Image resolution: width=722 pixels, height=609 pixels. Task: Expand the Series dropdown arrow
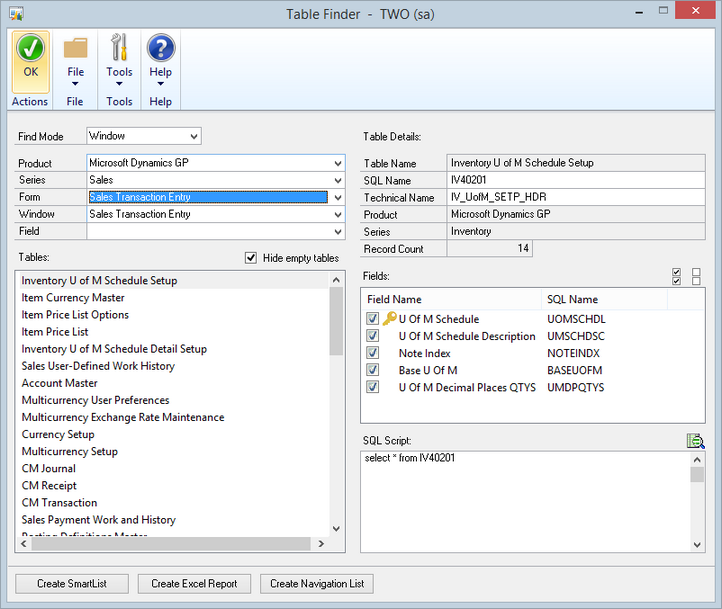338,180
